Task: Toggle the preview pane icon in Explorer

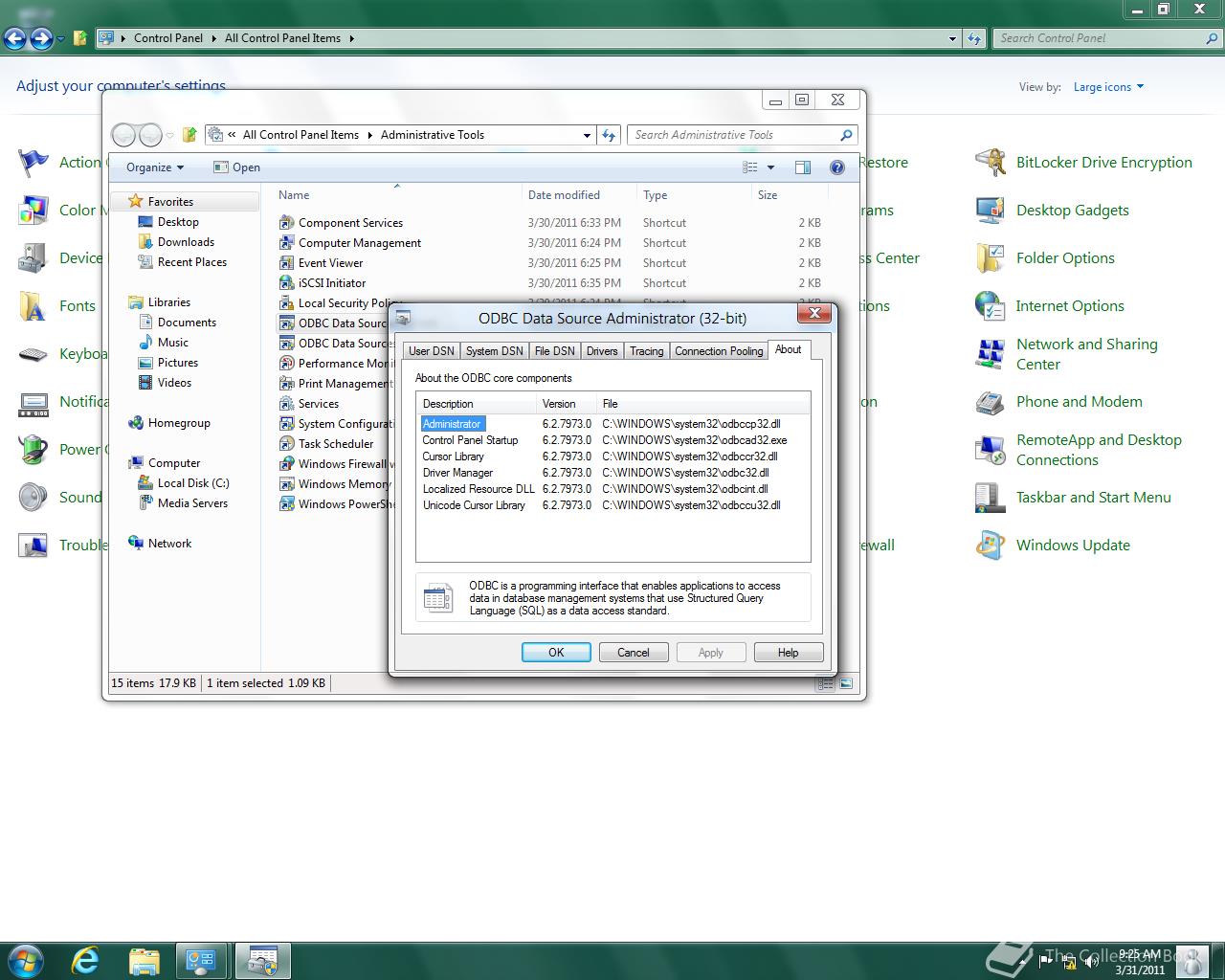Action: [x=803, y=167]
